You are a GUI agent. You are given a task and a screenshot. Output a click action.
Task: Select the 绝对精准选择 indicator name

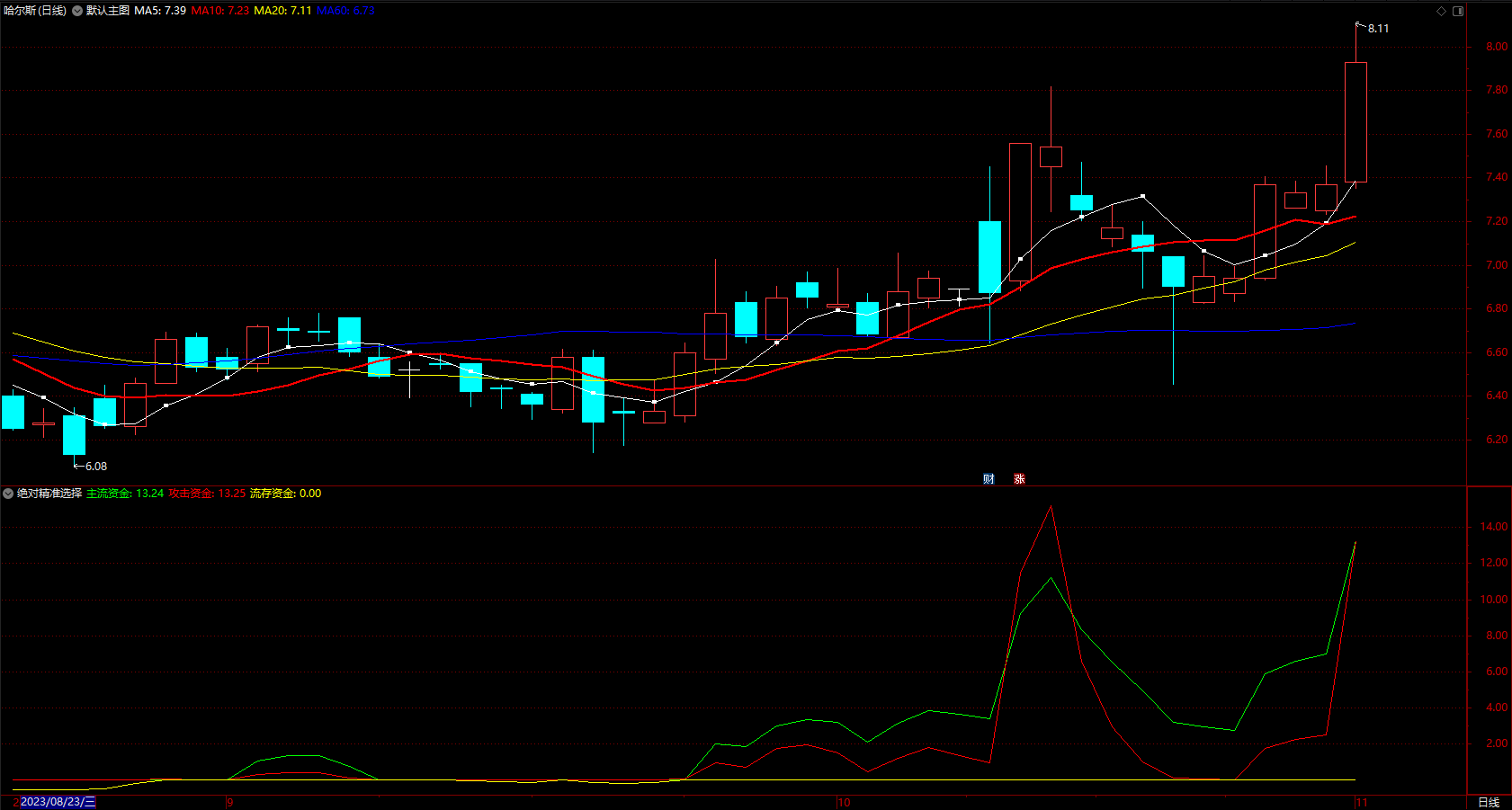click(49, 494)
